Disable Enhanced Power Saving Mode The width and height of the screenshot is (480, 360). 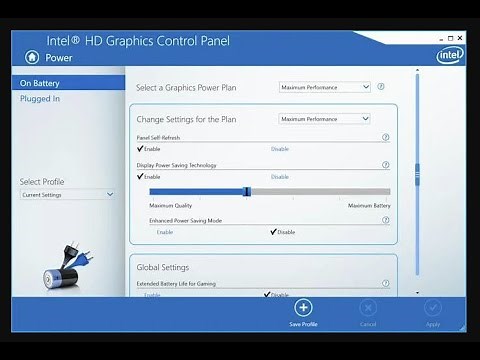tap(283, 232)
